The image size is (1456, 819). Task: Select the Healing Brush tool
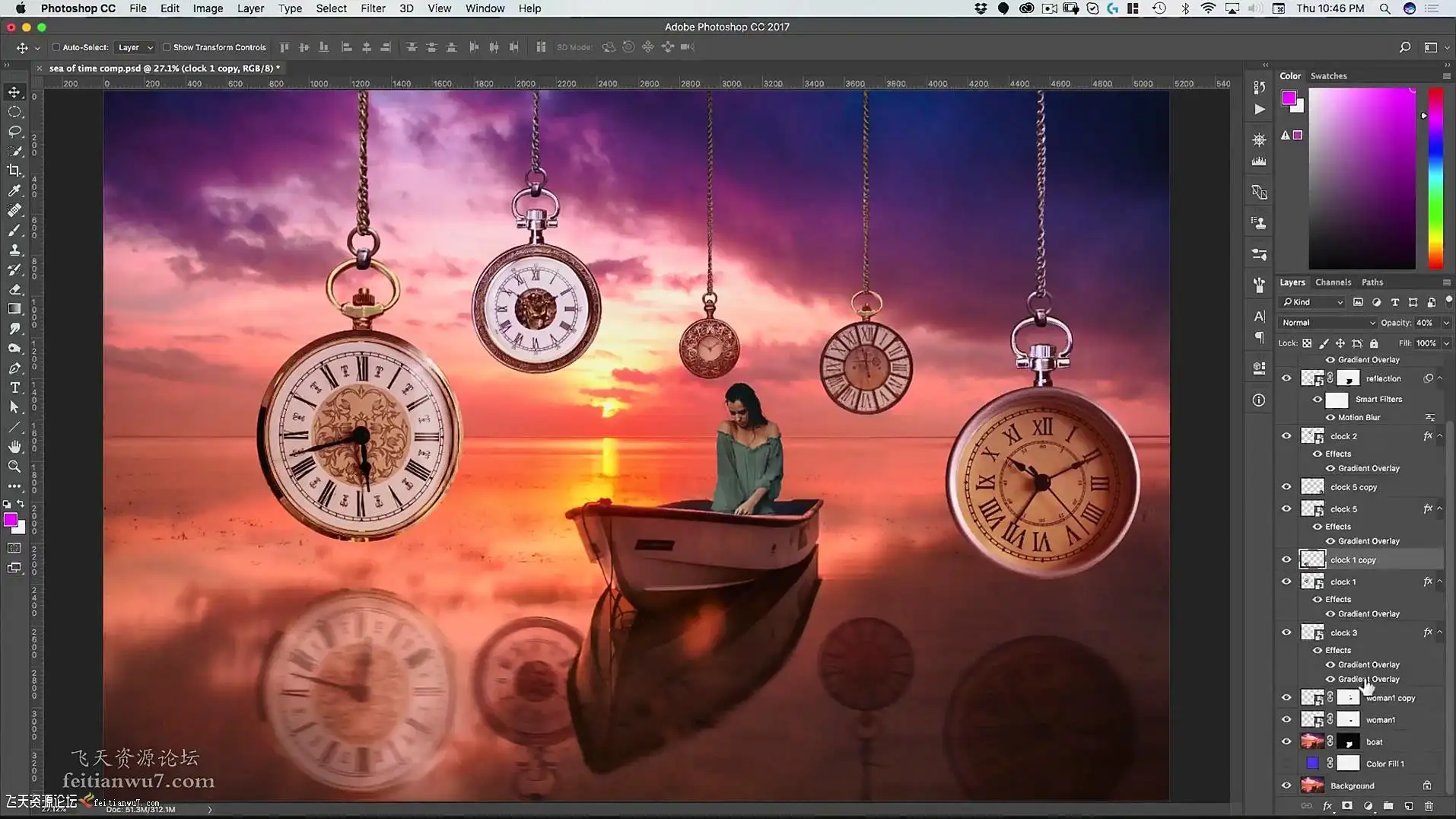pyautogui.click(x=14, y=210)
